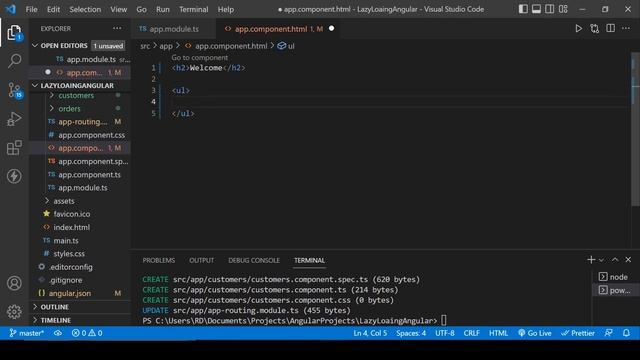Click UTF-8 encoding in status bar

tap(444, 333)
